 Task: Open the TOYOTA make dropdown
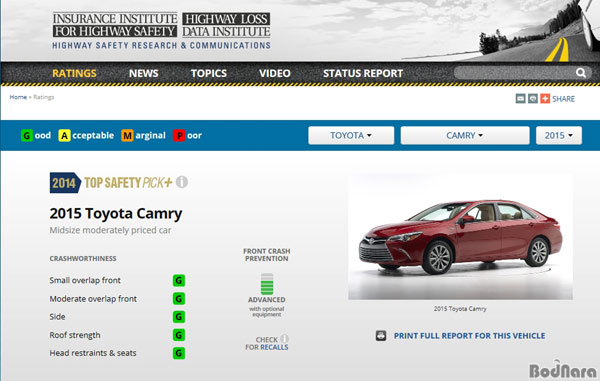351,135
